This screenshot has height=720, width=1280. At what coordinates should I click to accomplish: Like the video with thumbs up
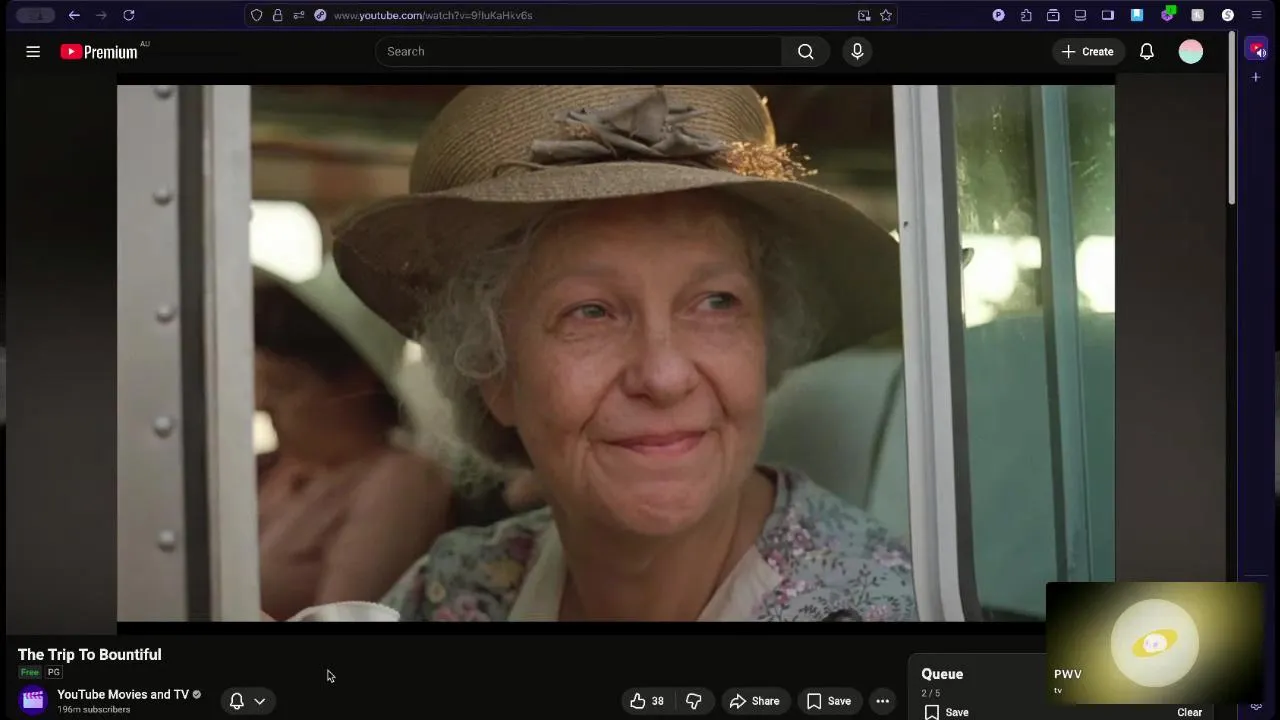[x=647, y=701]
